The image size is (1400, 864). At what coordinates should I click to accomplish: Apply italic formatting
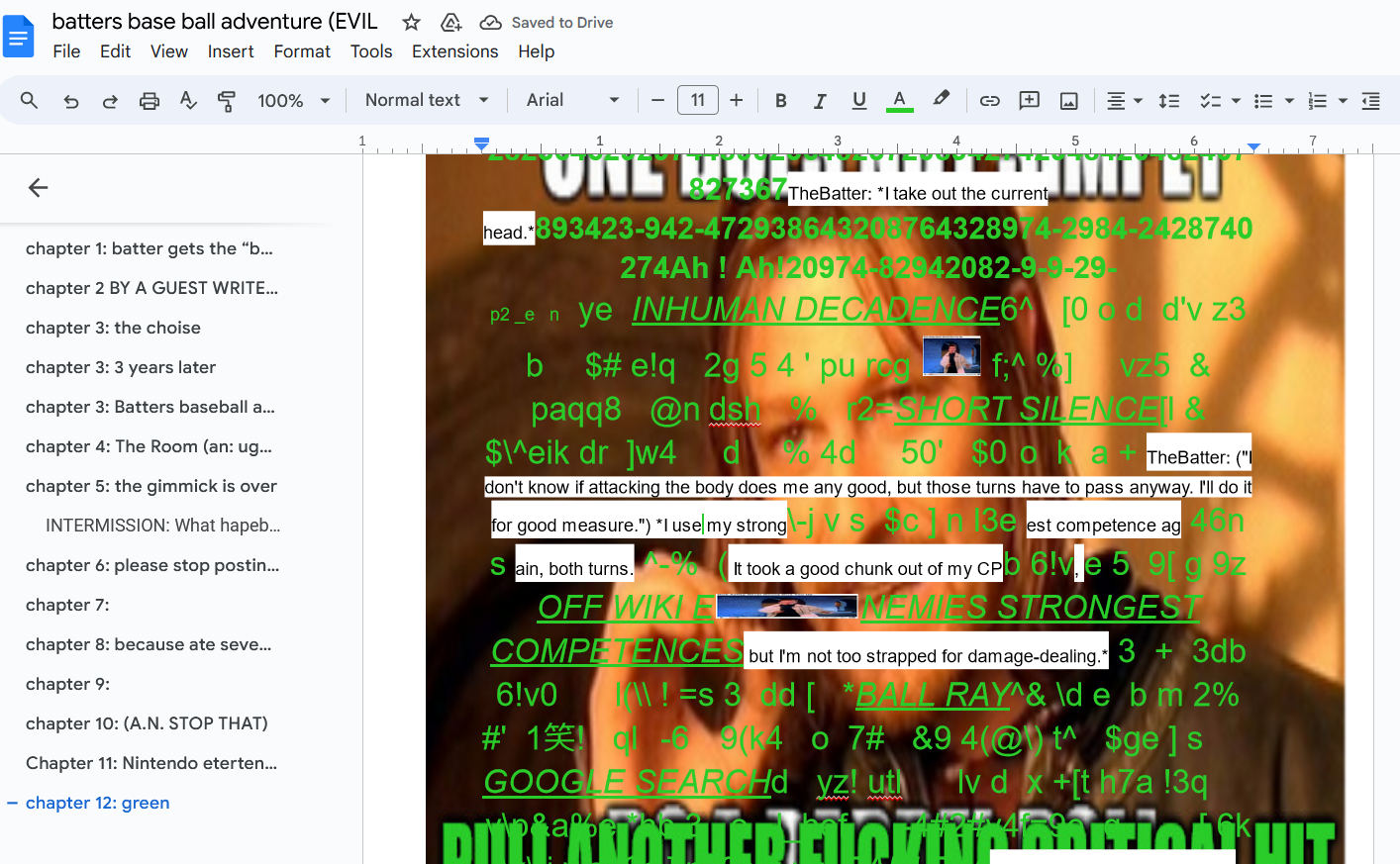coord(820,100)
